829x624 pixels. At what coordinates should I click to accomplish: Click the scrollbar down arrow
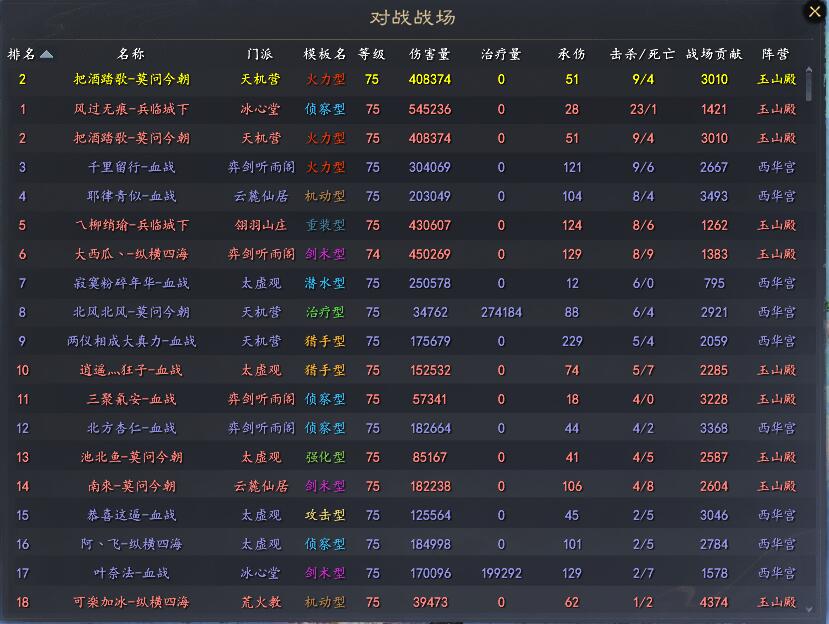[808, 609]
